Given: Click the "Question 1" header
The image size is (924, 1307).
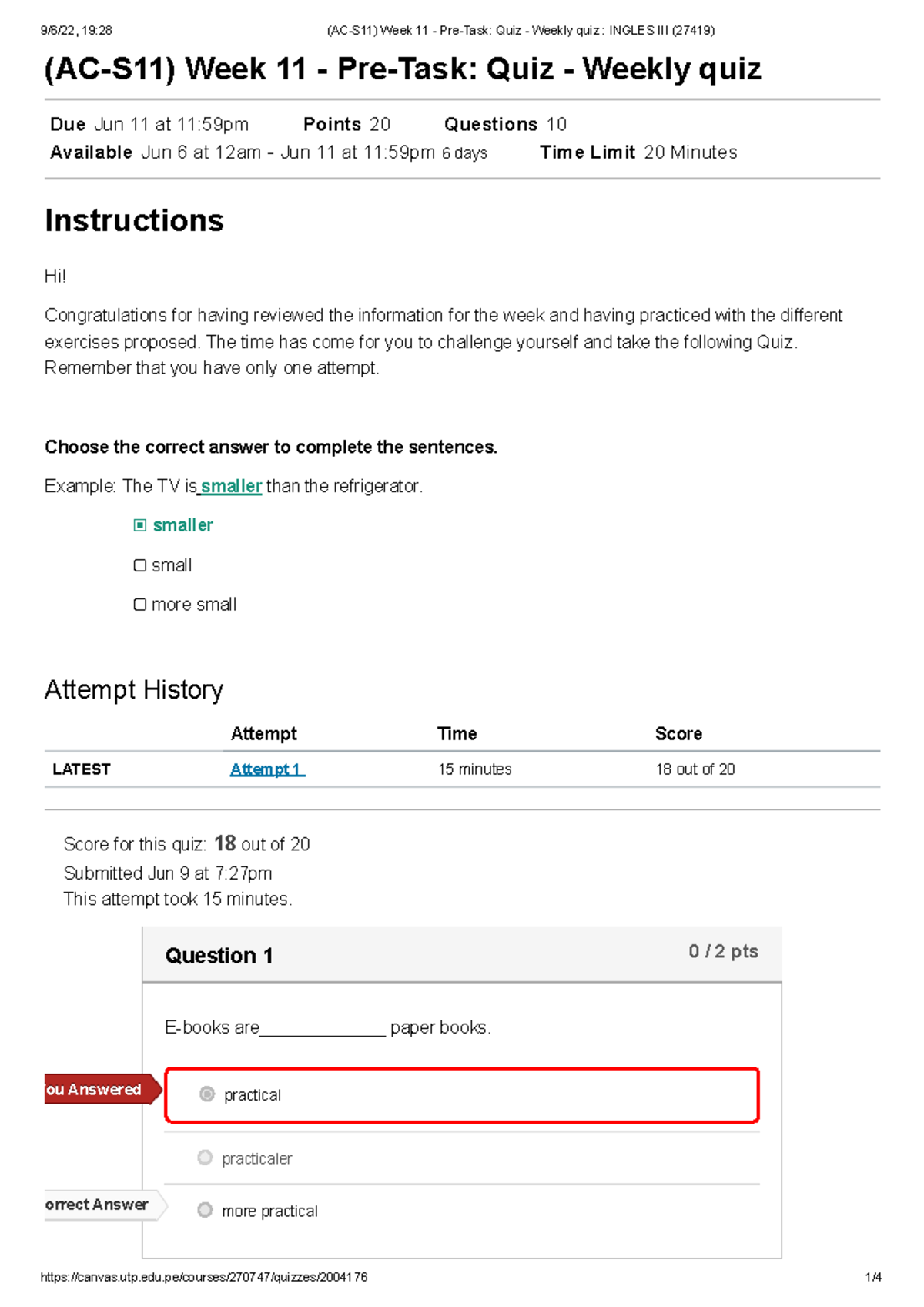Looking at the screenshot, I should [219, 956].
